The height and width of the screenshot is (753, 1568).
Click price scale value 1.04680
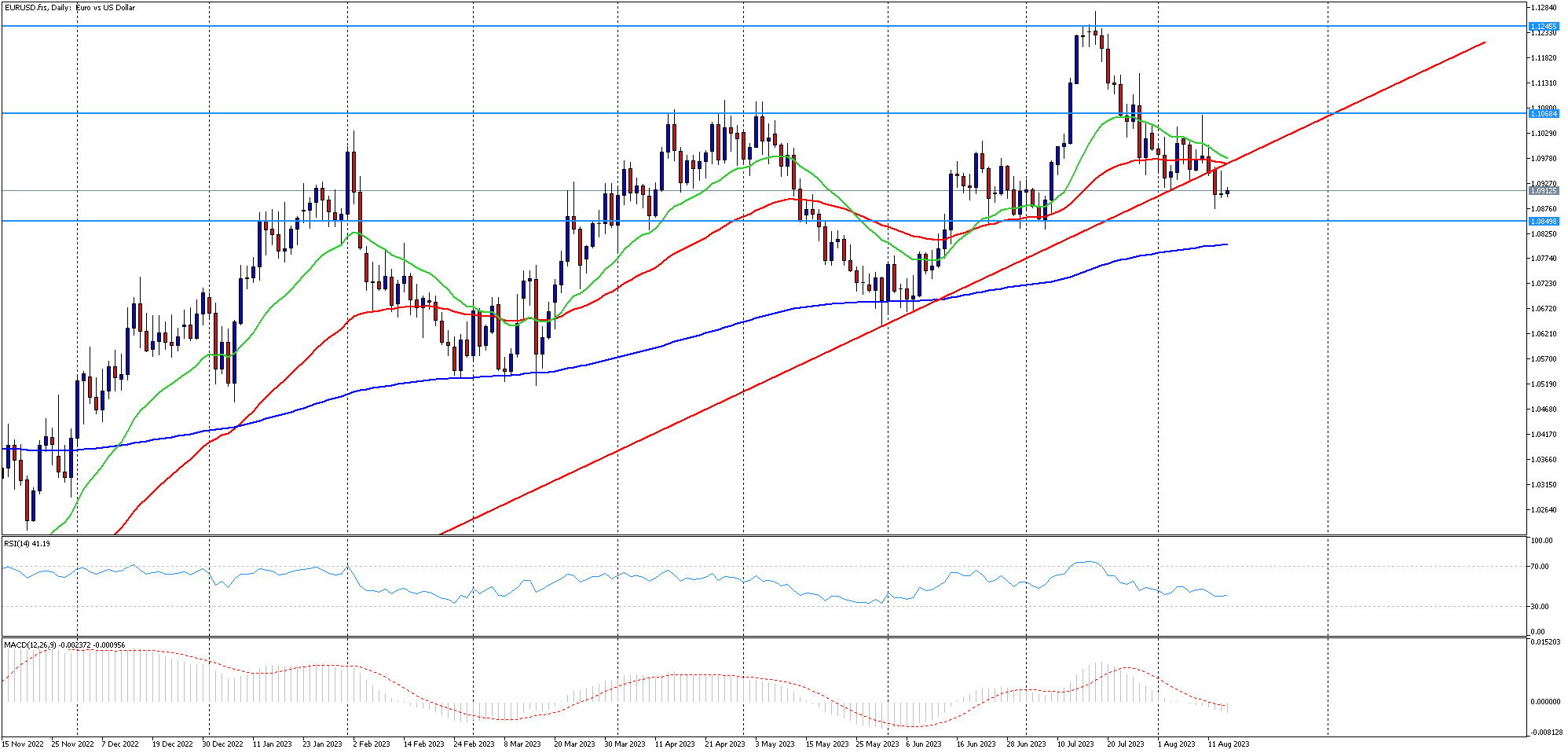point(1544,410)
